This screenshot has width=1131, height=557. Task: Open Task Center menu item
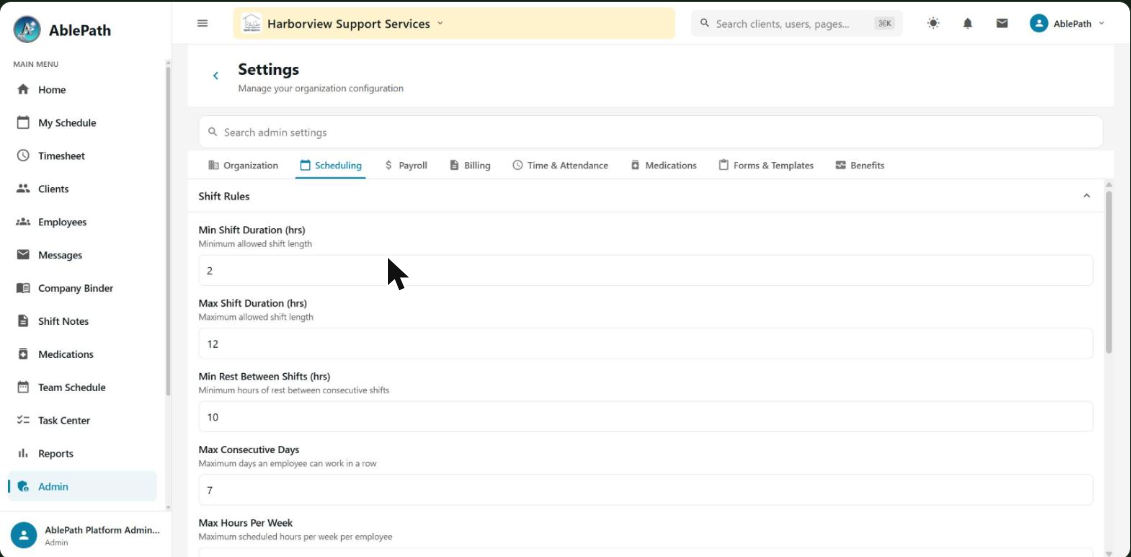pos(82,420)
